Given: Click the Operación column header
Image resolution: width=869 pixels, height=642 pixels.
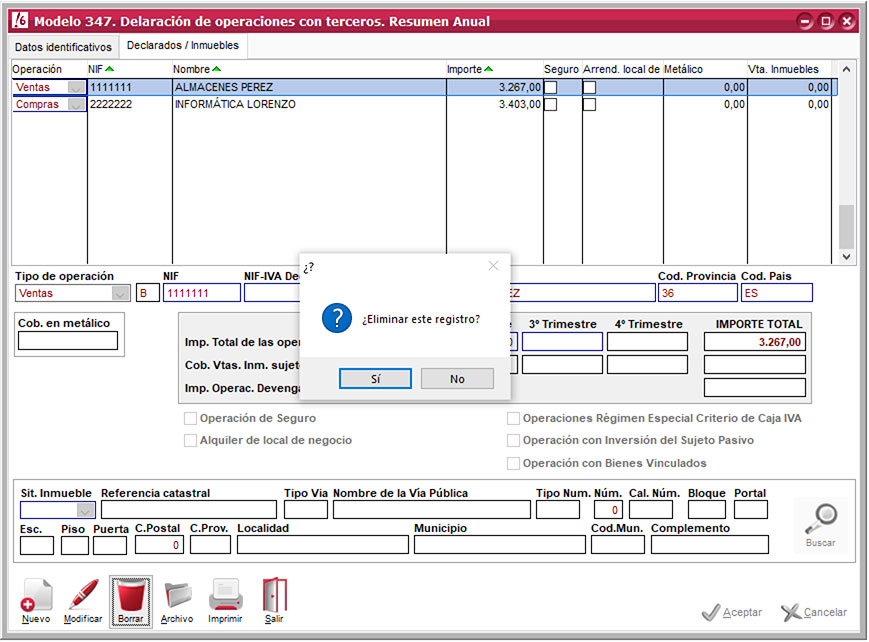Looking at the screenshot, I should point(37,69).
